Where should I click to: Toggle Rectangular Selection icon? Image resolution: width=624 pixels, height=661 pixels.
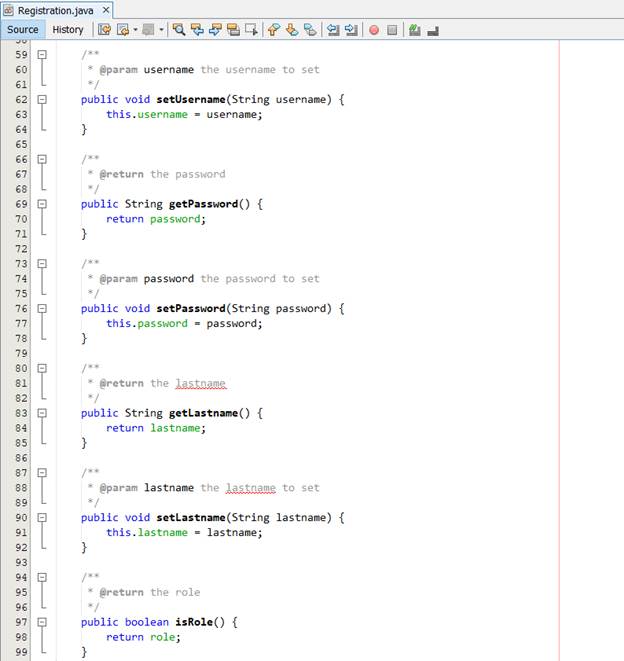click(251, 30)
